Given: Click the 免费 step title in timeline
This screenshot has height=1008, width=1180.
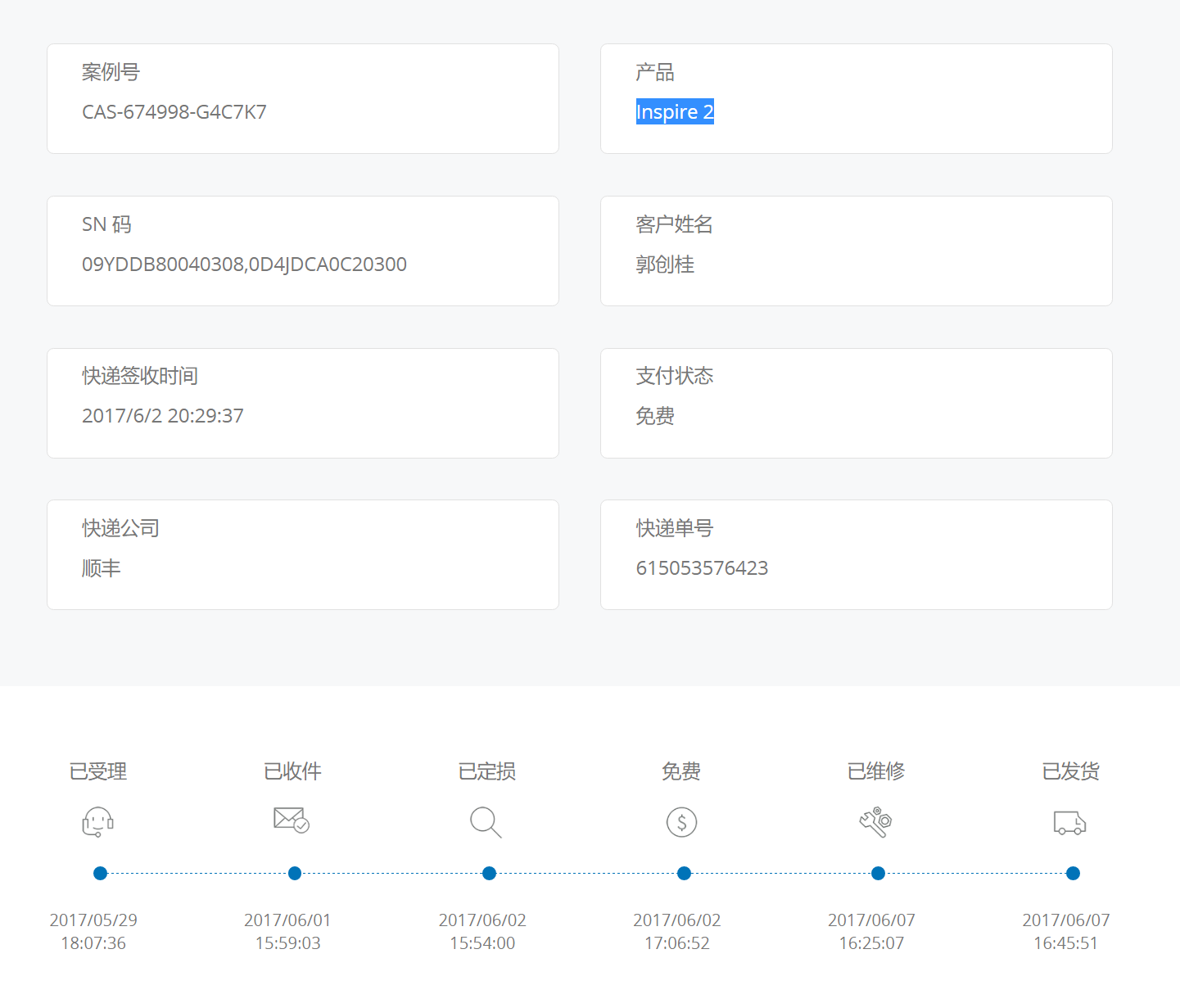Looking at the screenshot, I should (681, 771).
